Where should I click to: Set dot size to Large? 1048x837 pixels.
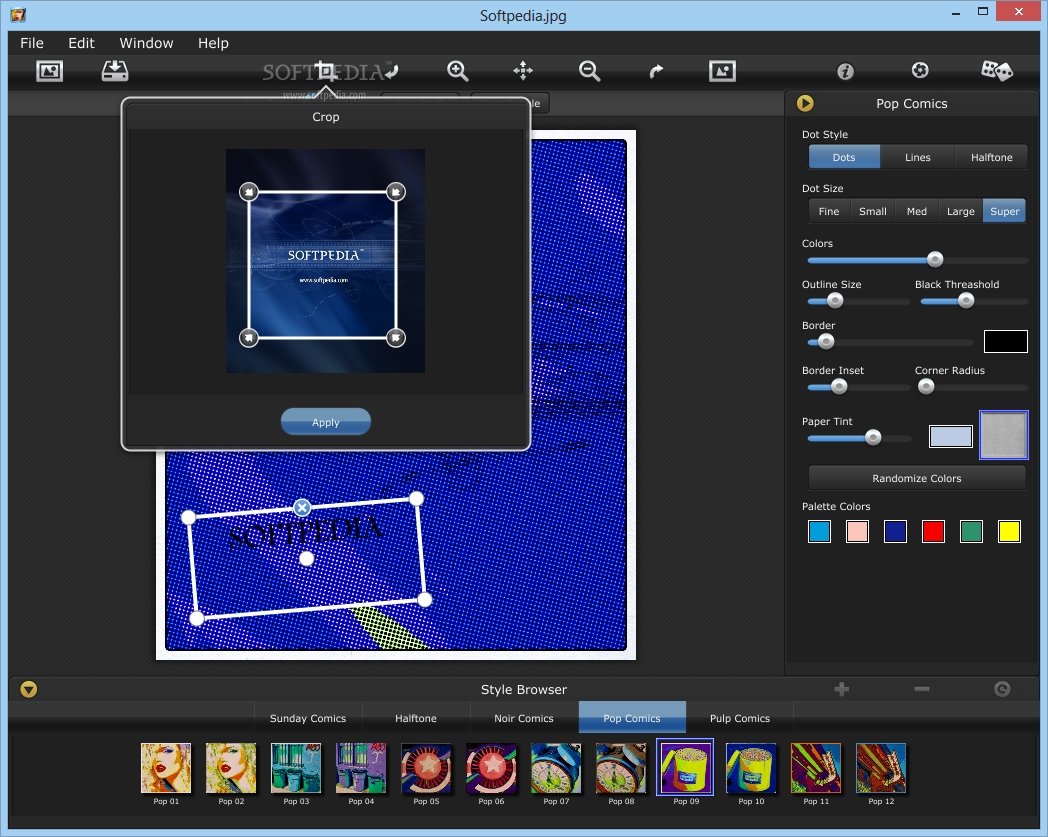(960, 211)
